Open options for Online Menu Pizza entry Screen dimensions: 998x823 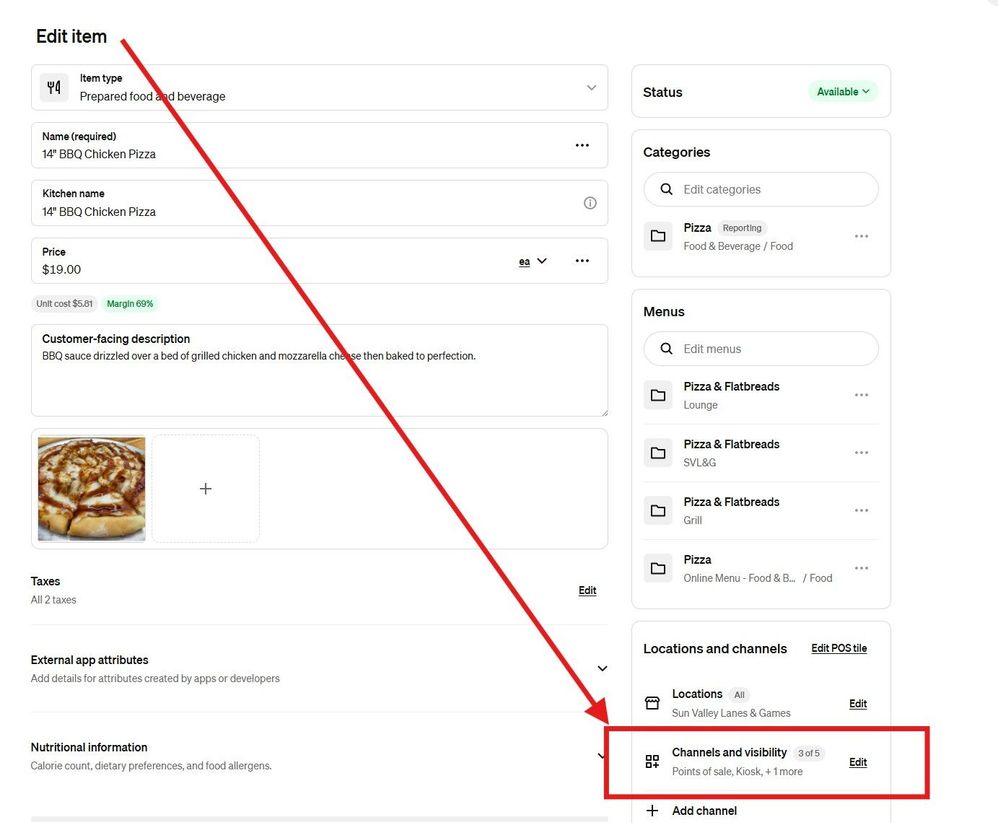pyautogui.click(x=861, y=568)
